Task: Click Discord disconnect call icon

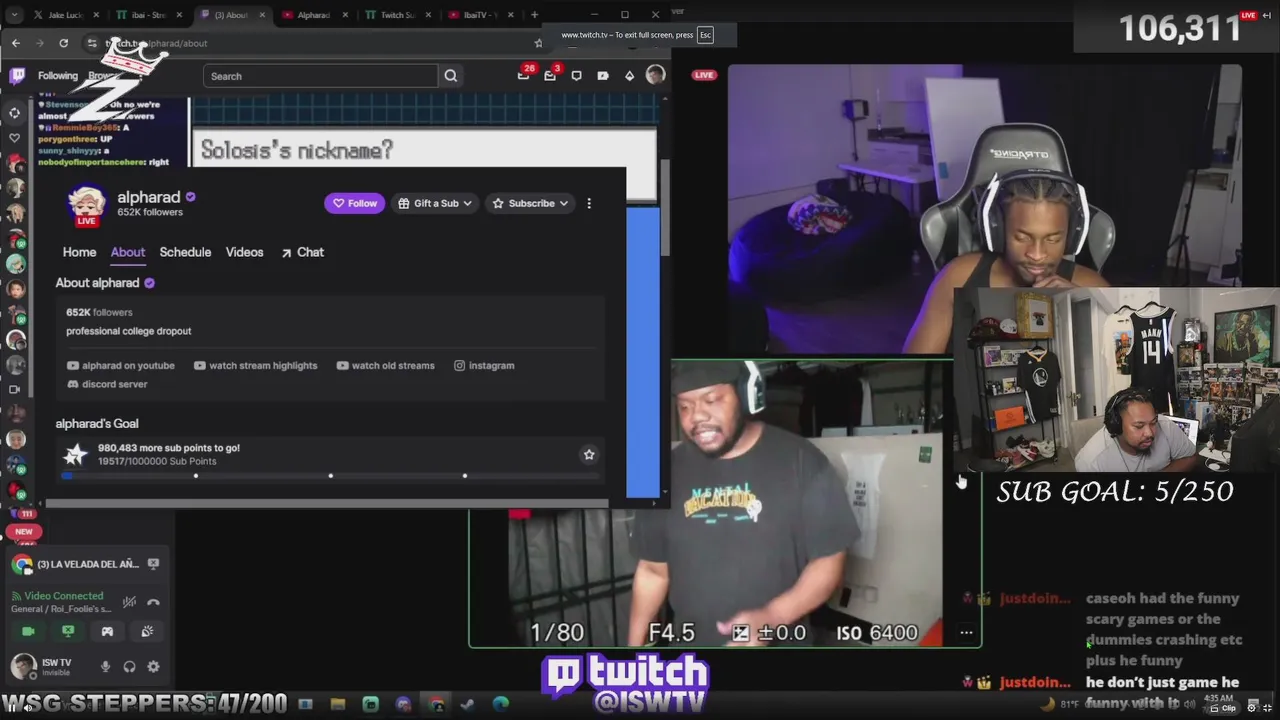Action: pyautogui.click(x=153, y=602)
